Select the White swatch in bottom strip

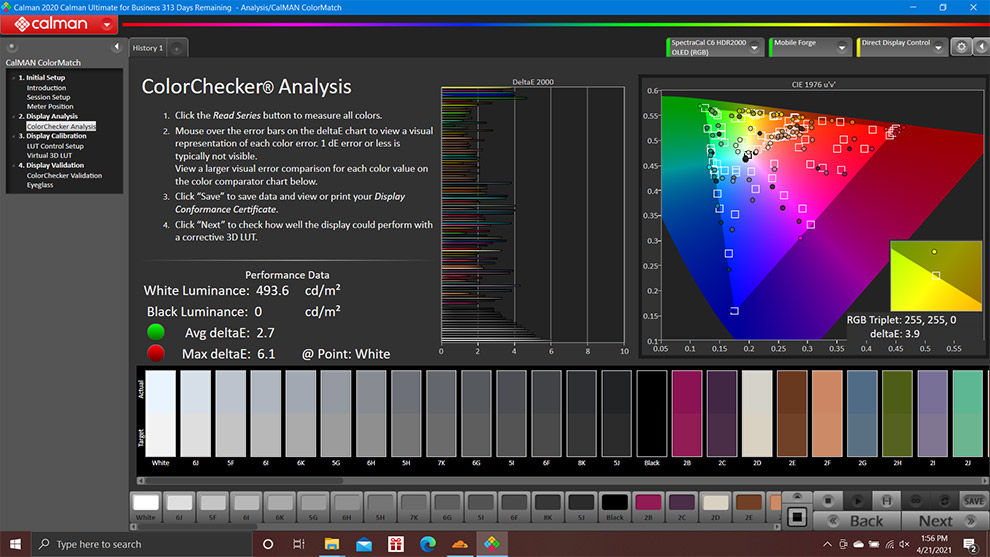(x=146, y=506)
